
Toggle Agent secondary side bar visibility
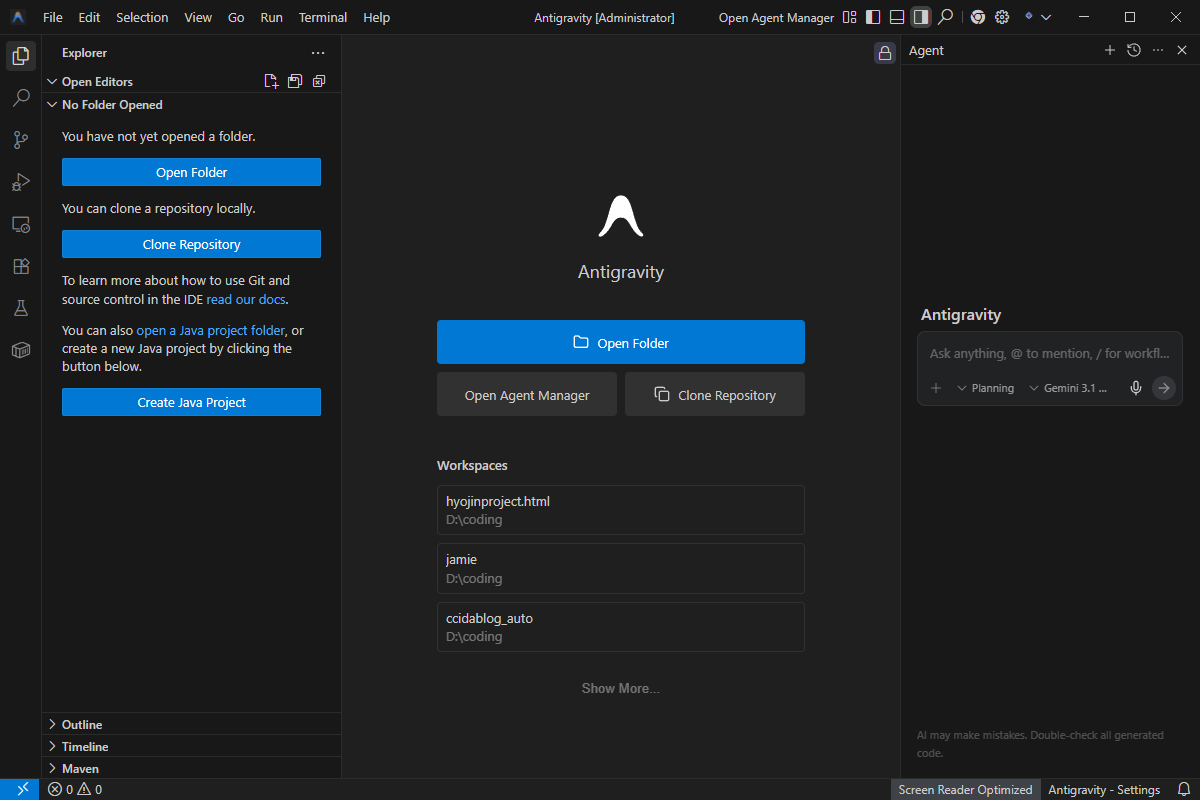921,17
